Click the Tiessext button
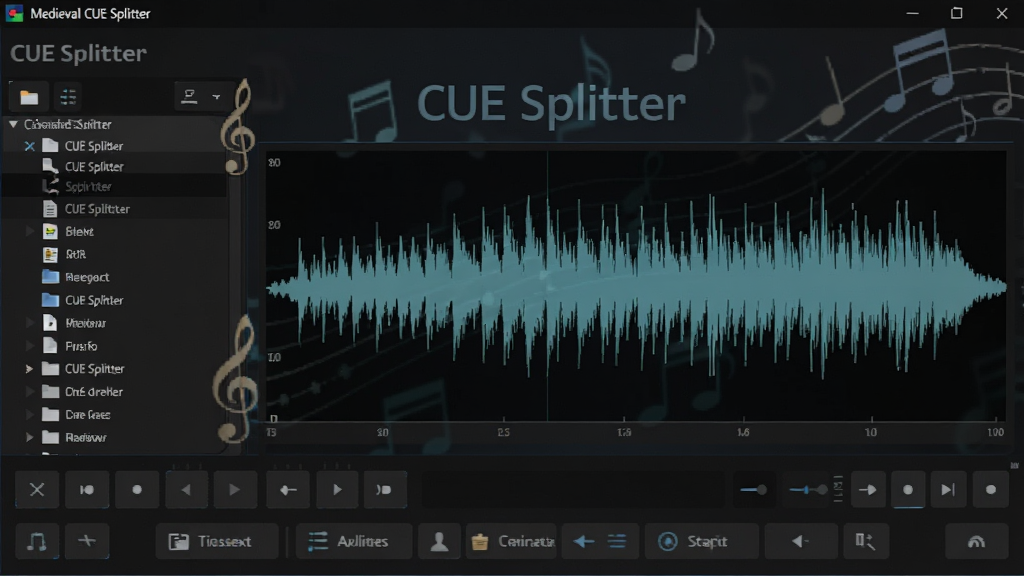 point(217,541)
